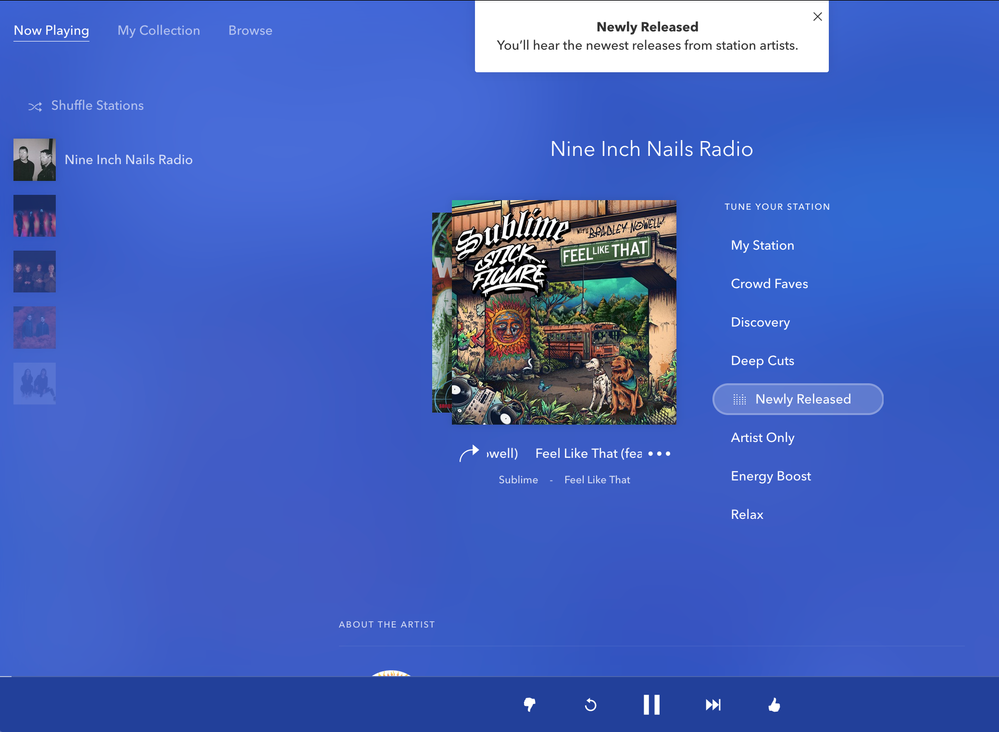The width and height of the screenshot is (999, 732).
Task: Click the Sublime artist link
Action: (x=518, y=480)
